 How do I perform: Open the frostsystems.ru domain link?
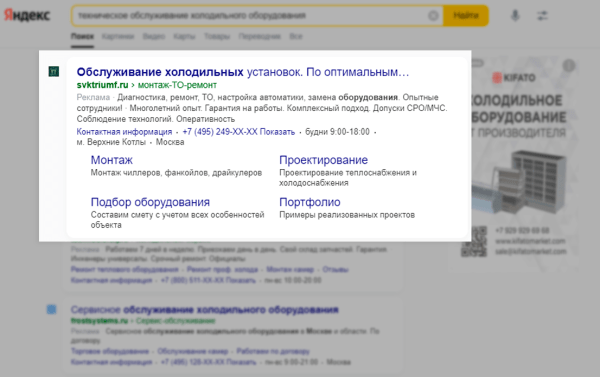tap(99, 321)
